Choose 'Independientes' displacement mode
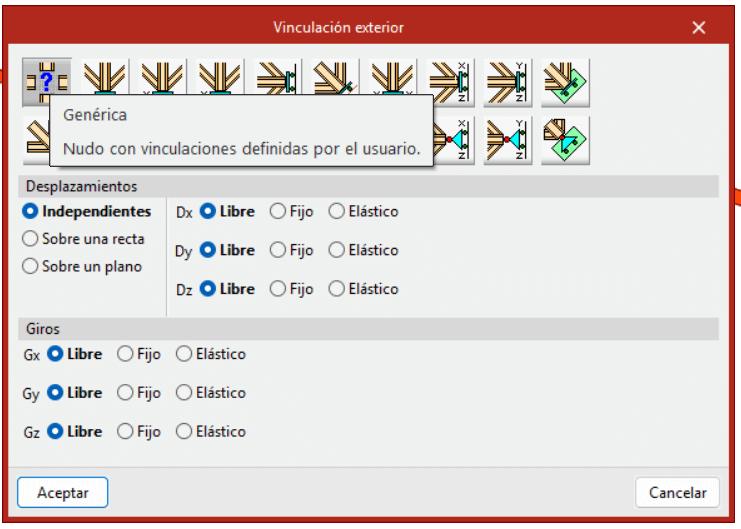The height and width of the screenshot is (529, 741). point(30,212)
